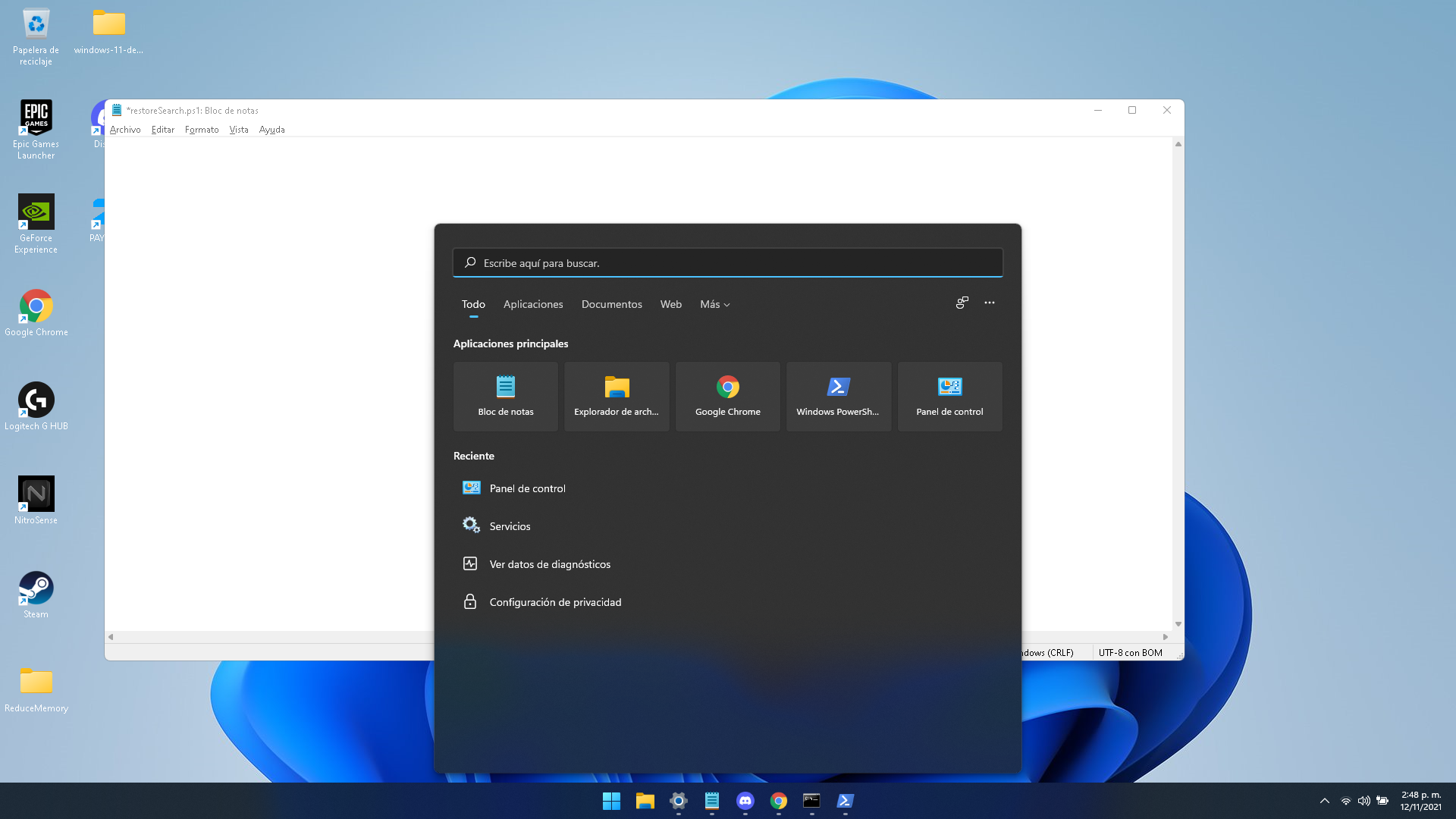
Task: Open the command prompt from the taskbar
Action: pos(811,802)
